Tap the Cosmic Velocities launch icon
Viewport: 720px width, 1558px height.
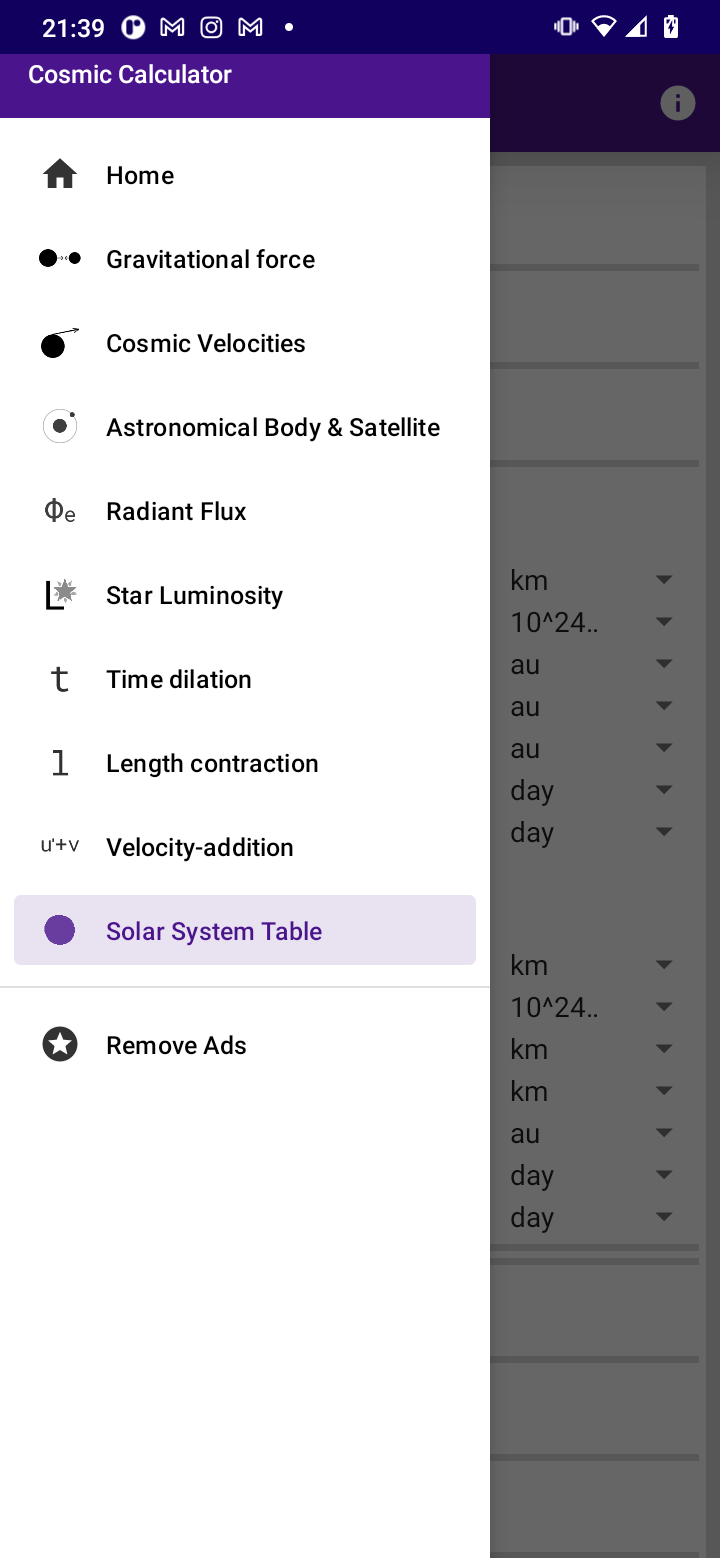coord(60,343)
